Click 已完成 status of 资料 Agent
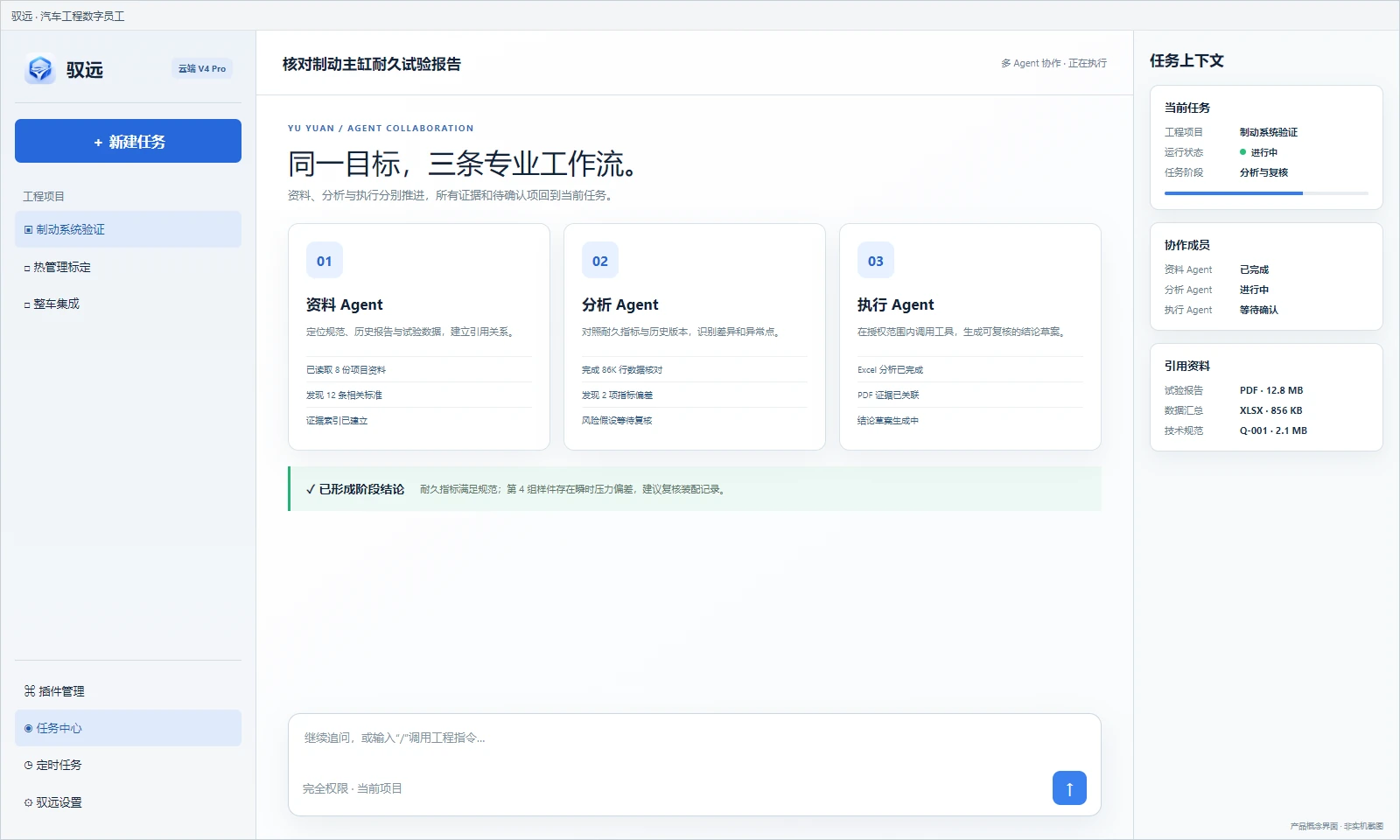This screenshot has width=1400, height=840. click(x=1254, y=269)
